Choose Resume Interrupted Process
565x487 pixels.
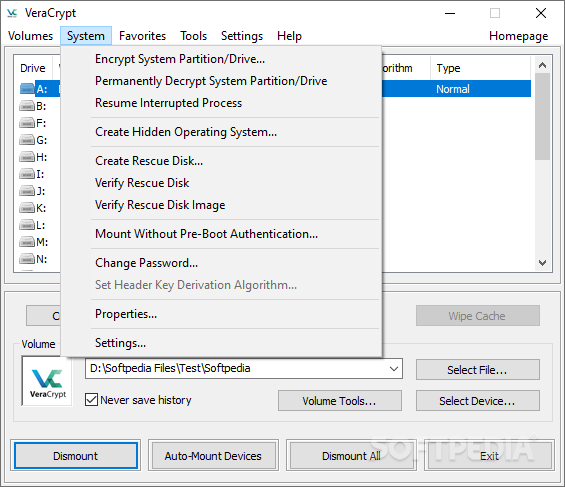pyautogui.click(x=221, y=103)
